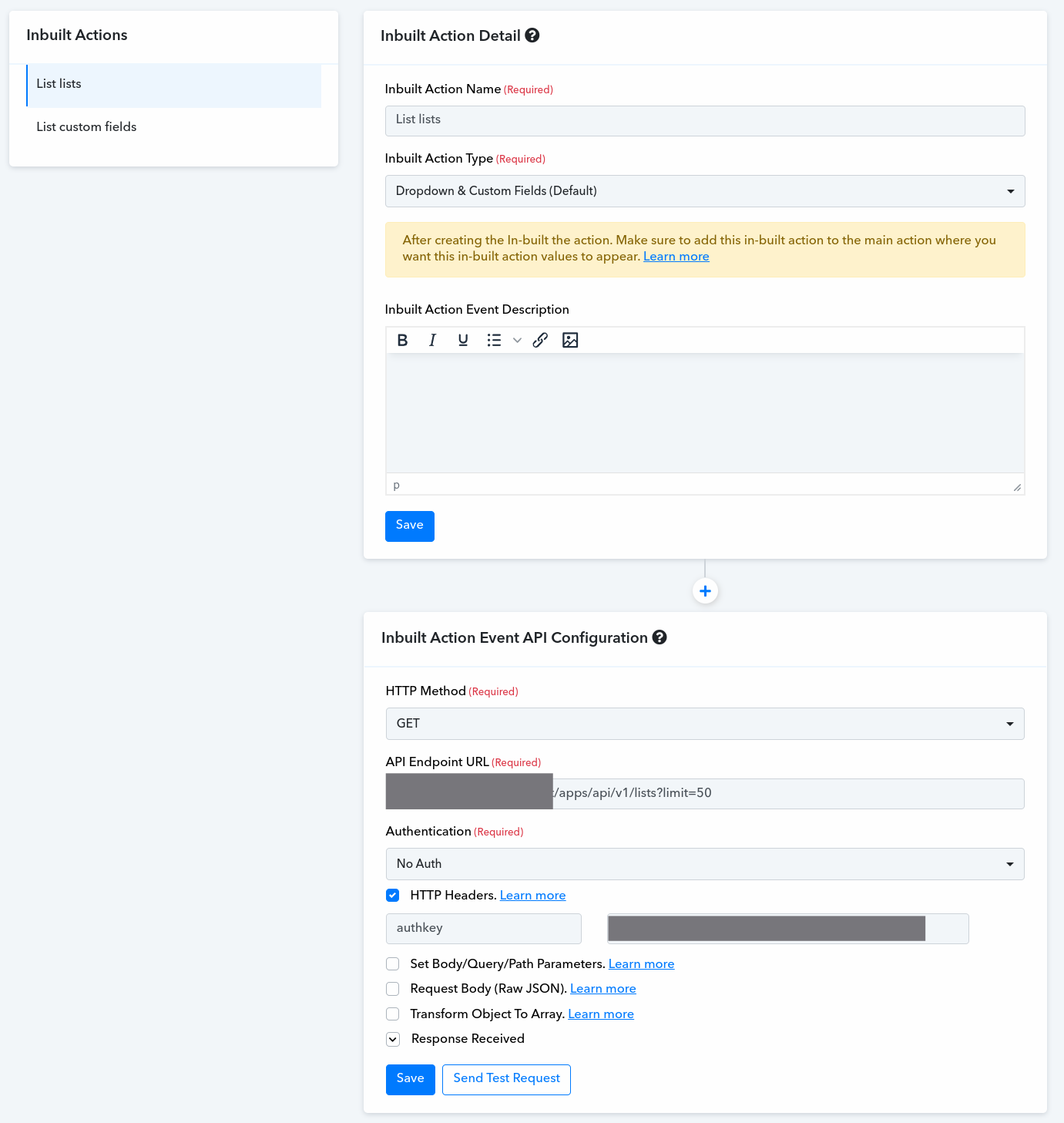Expand the list style options chevron
The width and height of the screenshot is (1064, 1123).
517,340
